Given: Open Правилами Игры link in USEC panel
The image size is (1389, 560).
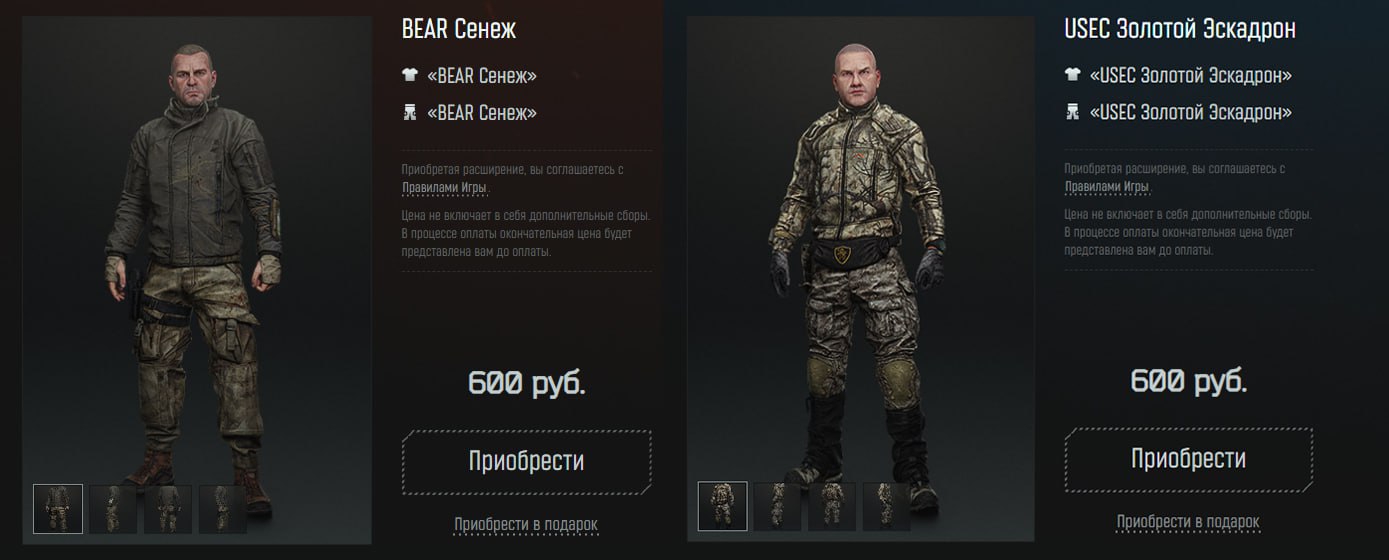Looking at the screenshot, I should [1108, 187].
